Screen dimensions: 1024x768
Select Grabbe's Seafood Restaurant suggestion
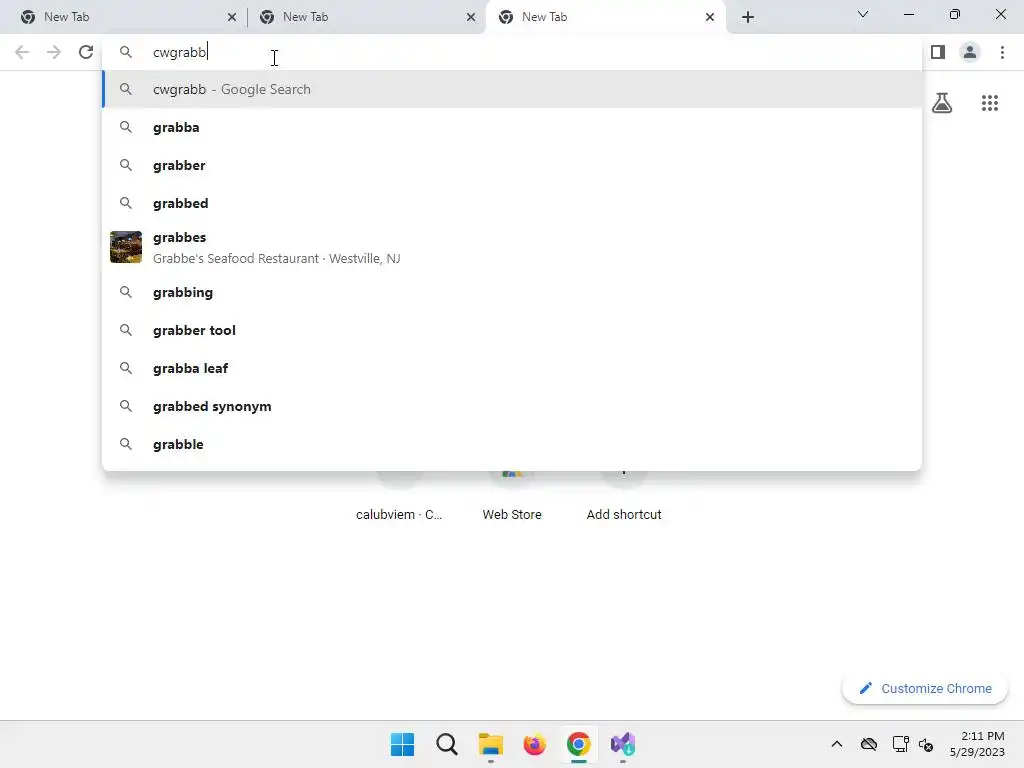[512, 248]
